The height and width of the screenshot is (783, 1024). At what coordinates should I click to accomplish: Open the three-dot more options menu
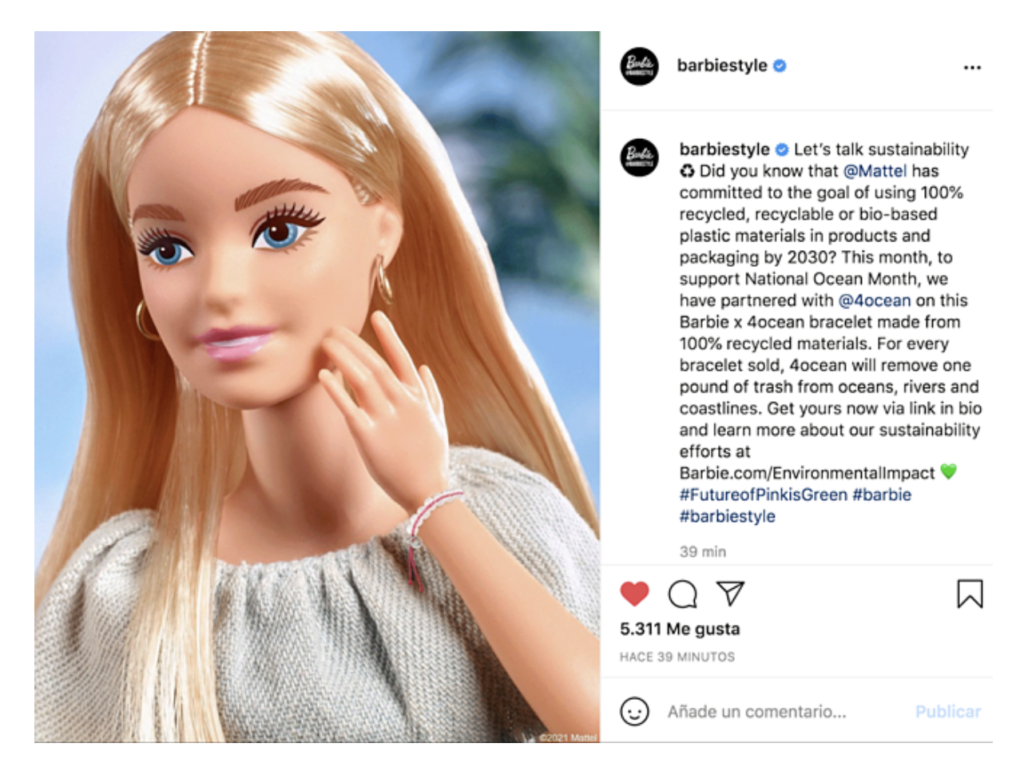click(x=972, y=67)
